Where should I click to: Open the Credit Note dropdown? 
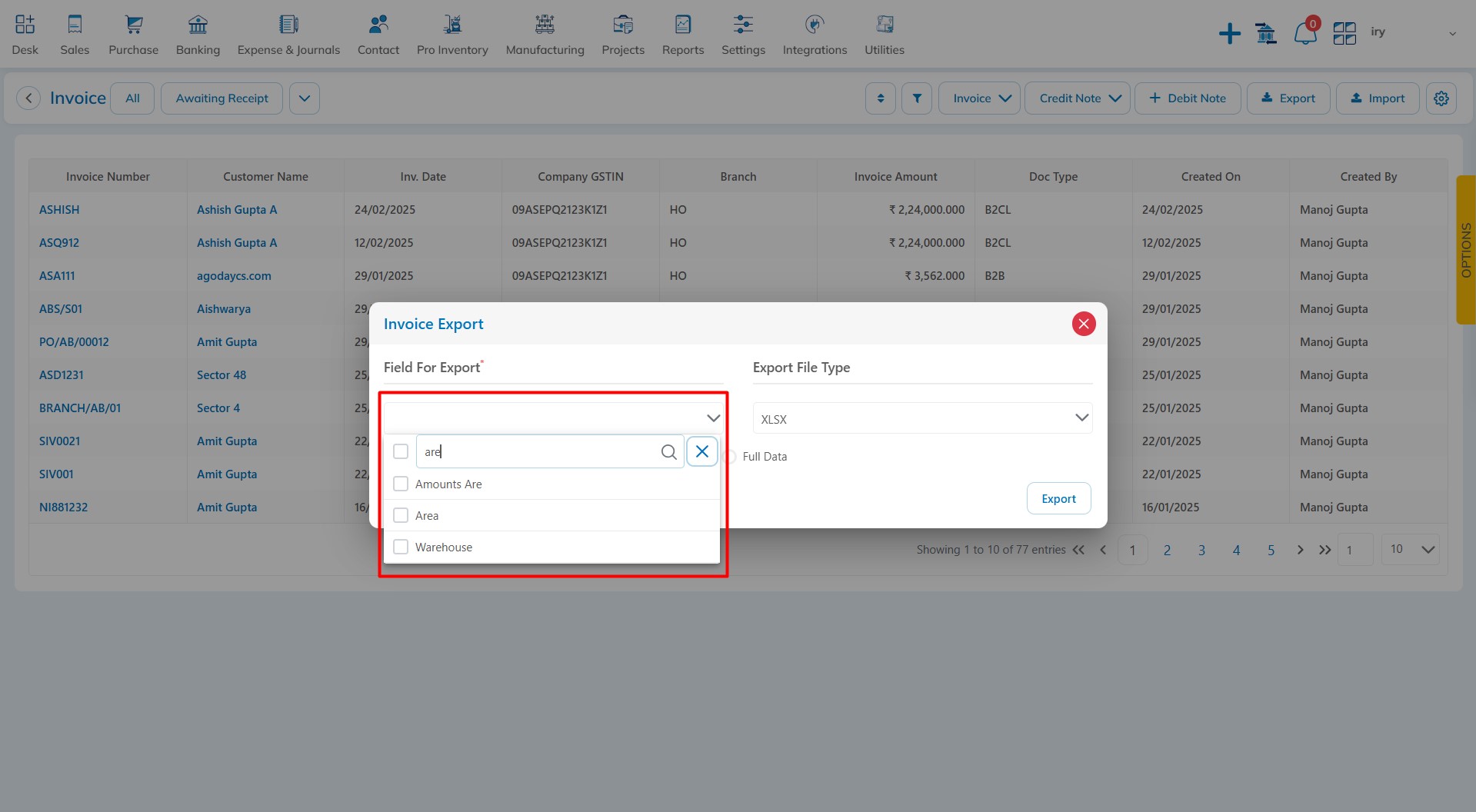pyautogui.click(x=1078, y=98)
